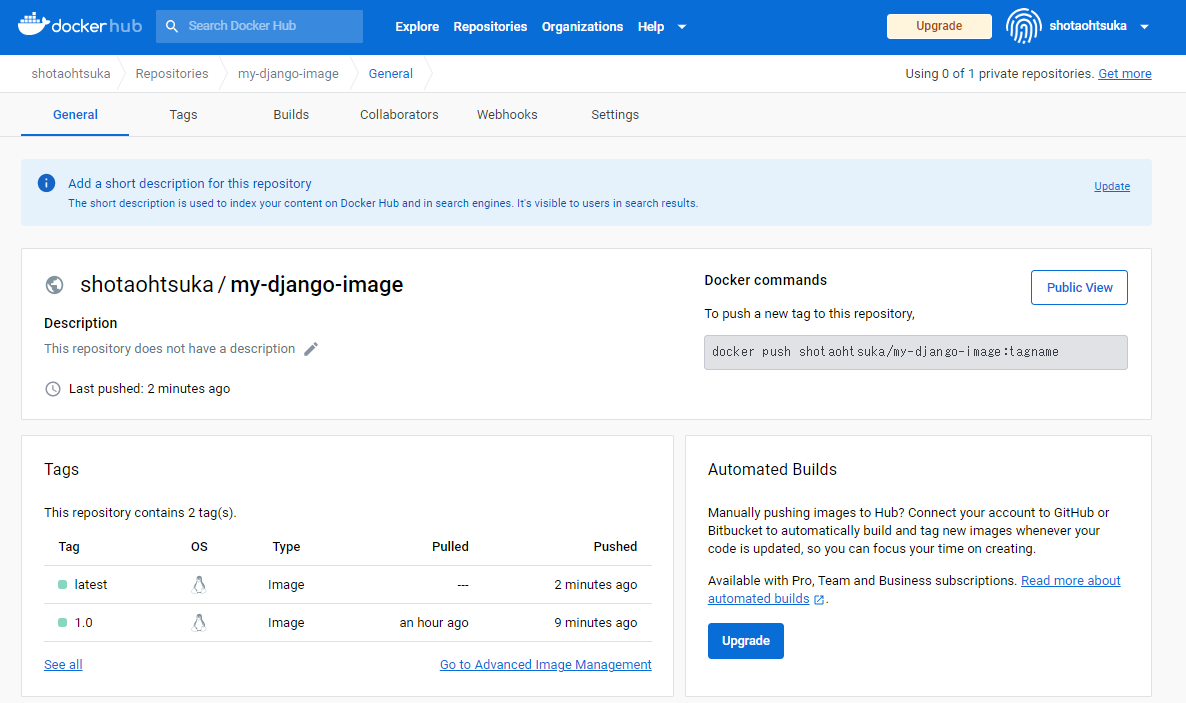The width and height of the screenshot is (1186, 703).
Task: Open the Help menu item
Action: tap(650, 26)
